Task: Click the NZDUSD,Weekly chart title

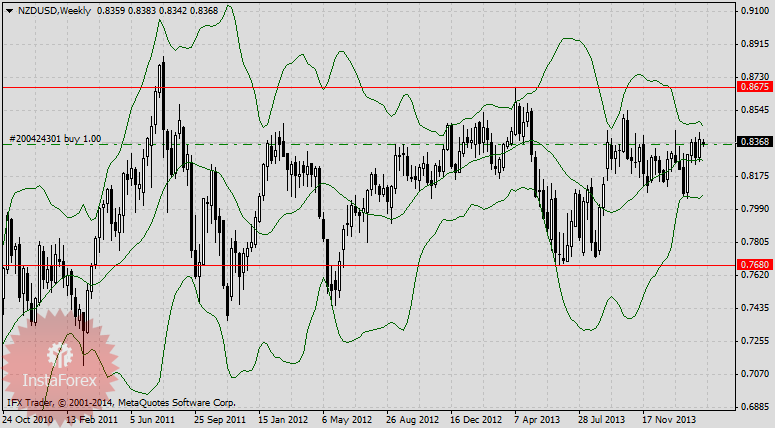Action: click(52, 10)
